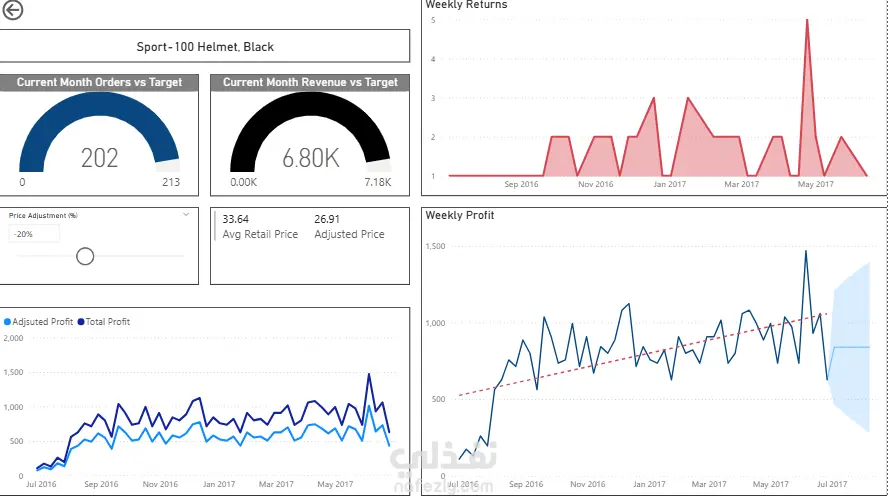888x496 pixels.
Task: Select the Sport-100 Helmet, Black title box
Action: pos(204,46)
